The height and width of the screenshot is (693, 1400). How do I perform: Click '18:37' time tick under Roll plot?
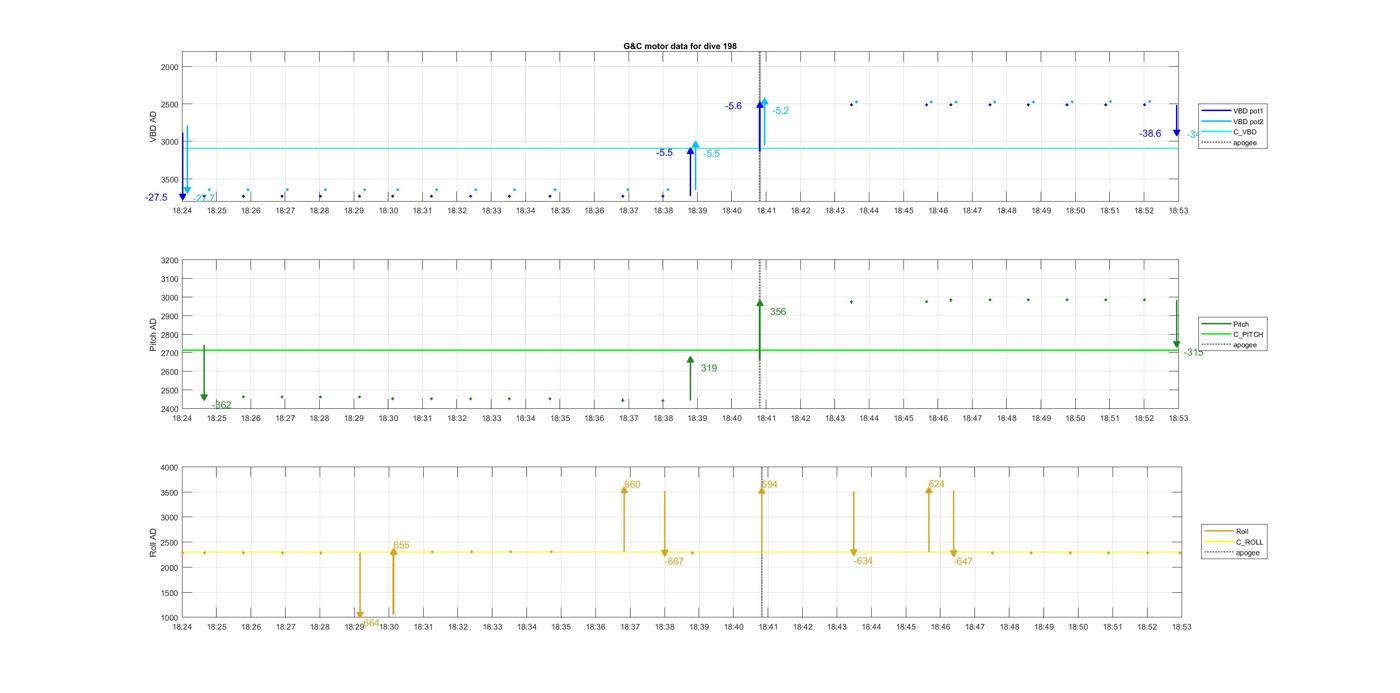(630, 627)
